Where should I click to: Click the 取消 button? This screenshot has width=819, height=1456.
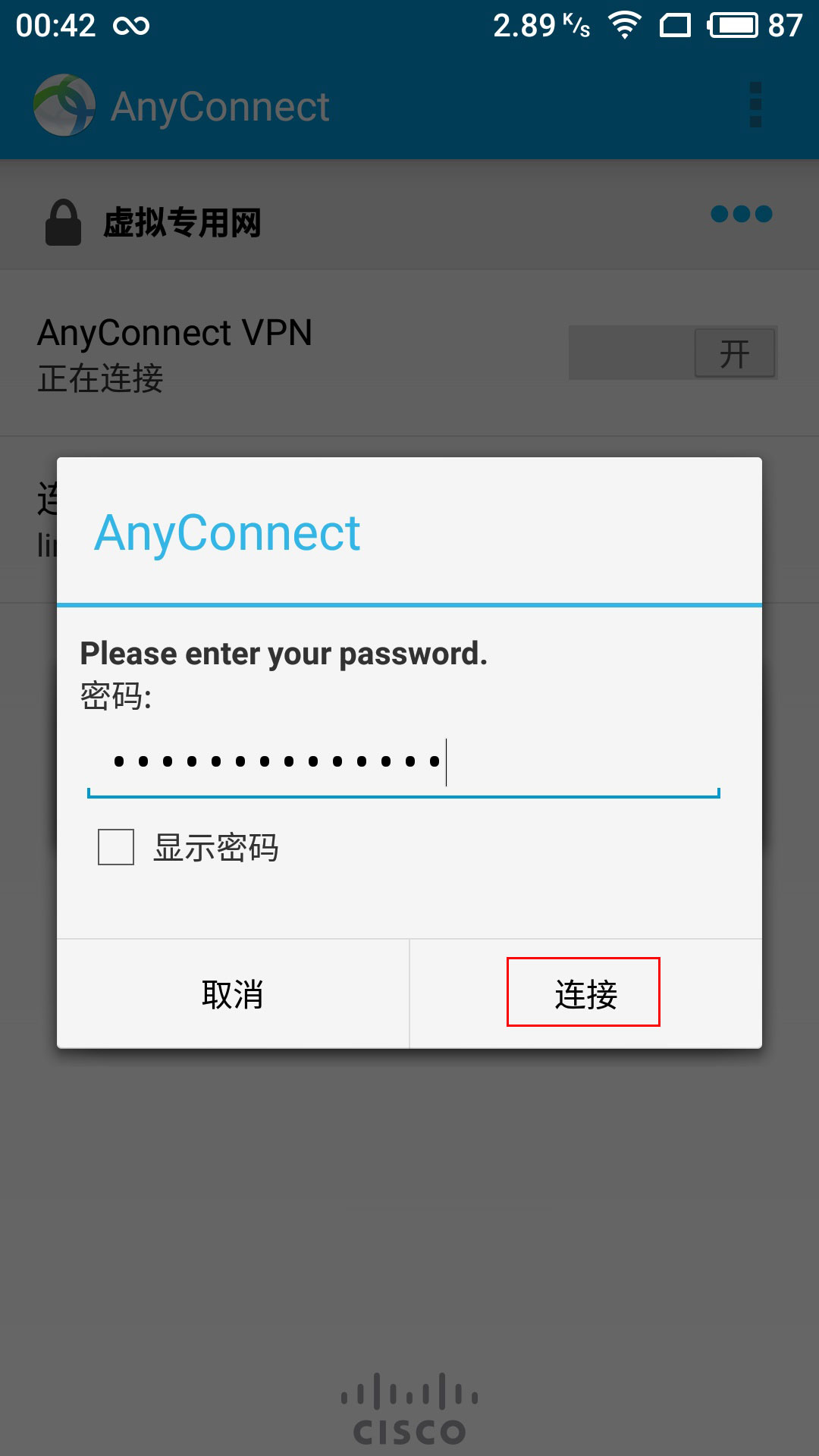(233, 994)
